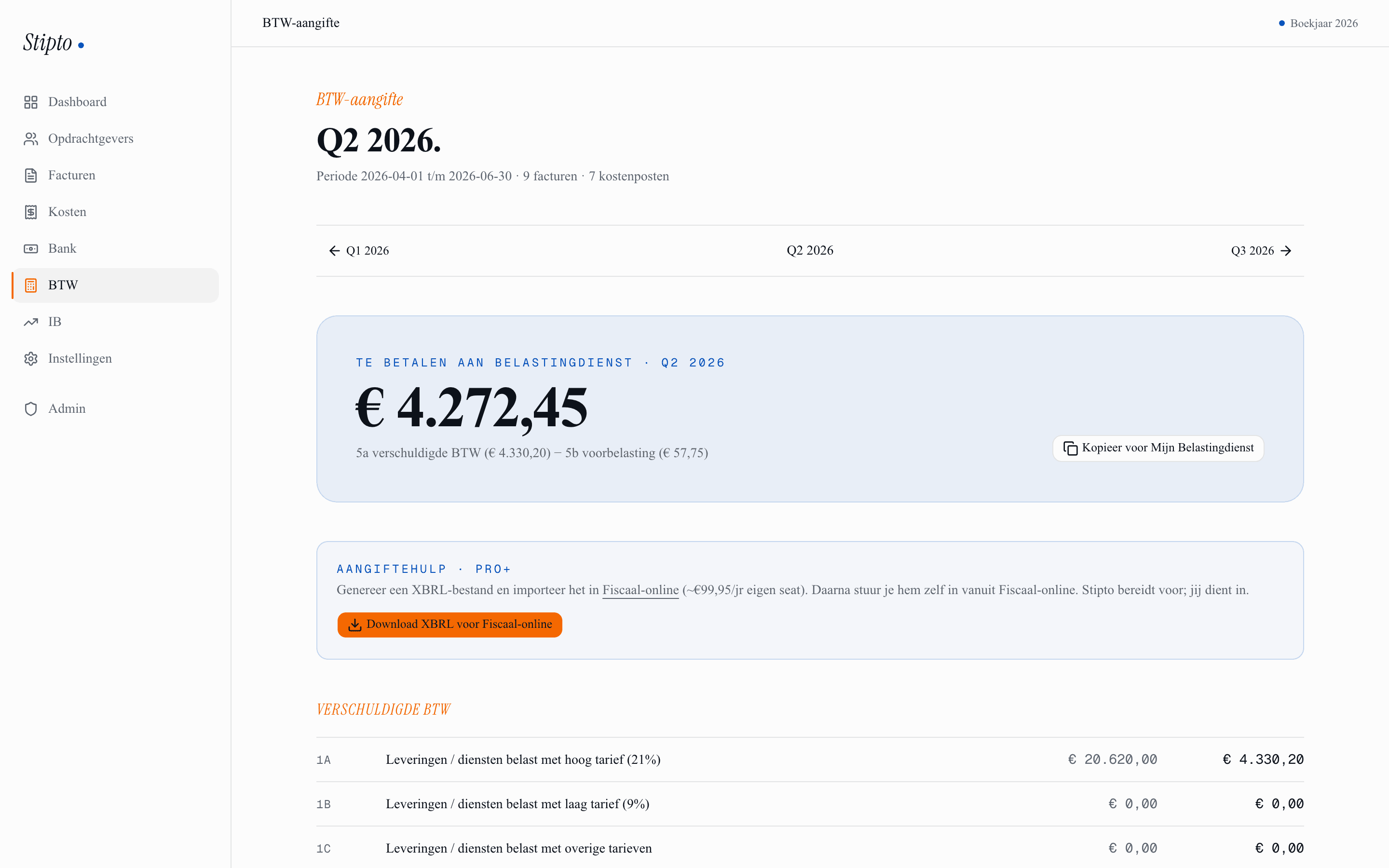Click the copy icon in Kopieer button

tap(1071, 448)
